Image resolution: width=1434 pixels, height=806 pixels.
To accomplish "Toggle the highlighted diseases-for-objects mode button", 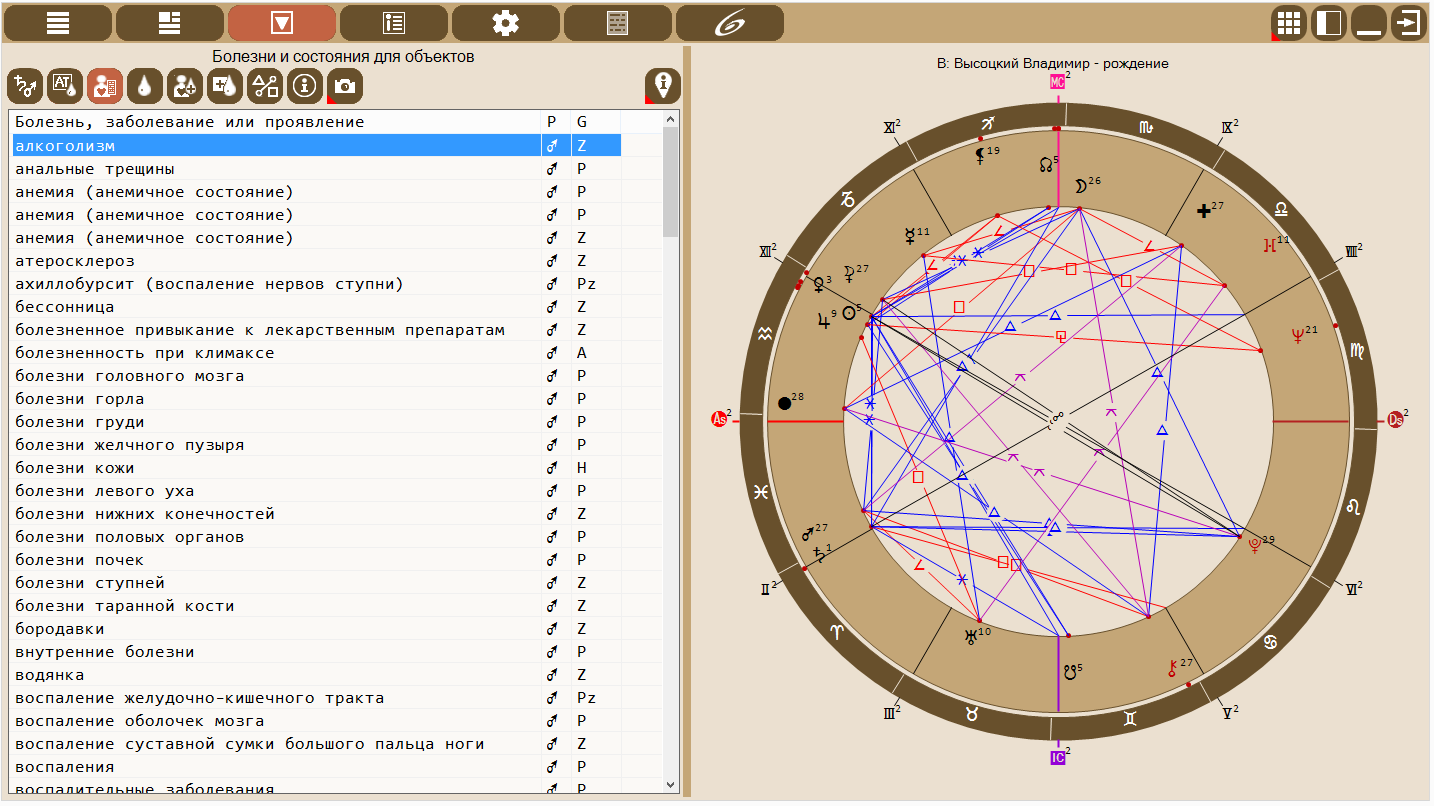I will [x=105, y=87].
